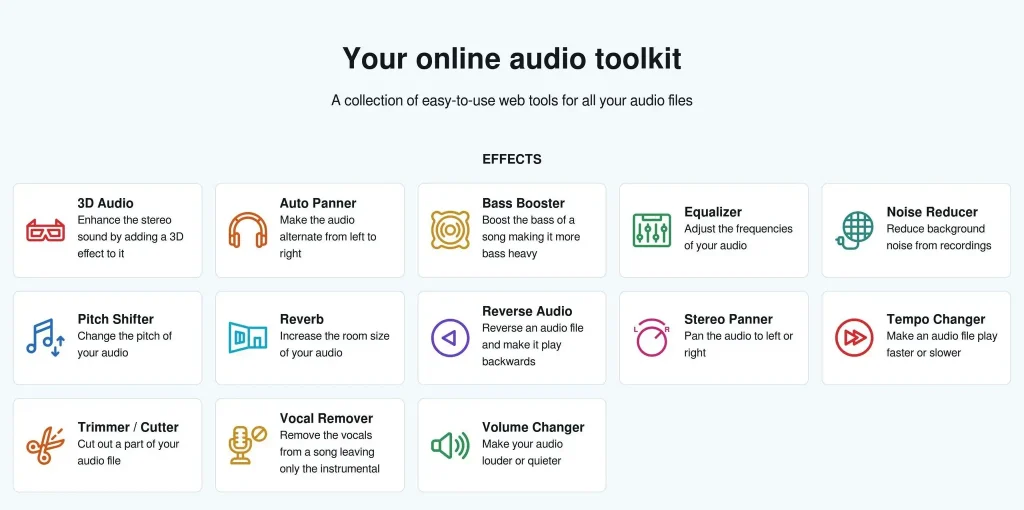Click 'Reverse an audio file' description text
The height and width of the screenshot is (510, 1024).
pos(533,344)
